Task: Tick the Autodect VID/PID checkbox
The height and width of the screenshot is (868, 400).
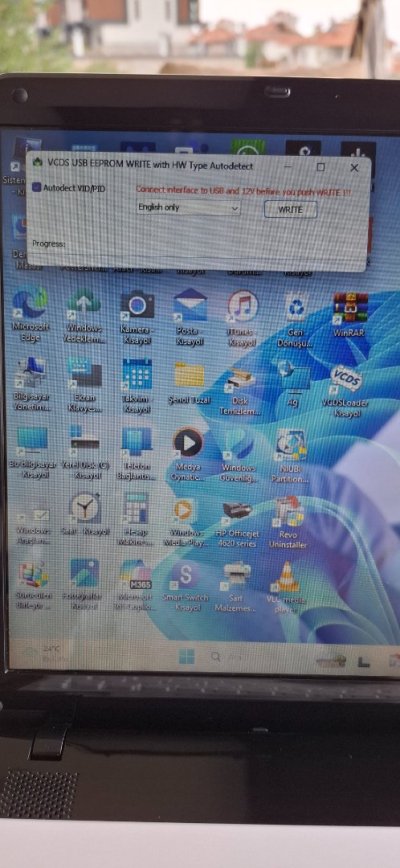Action: [37, 188]
